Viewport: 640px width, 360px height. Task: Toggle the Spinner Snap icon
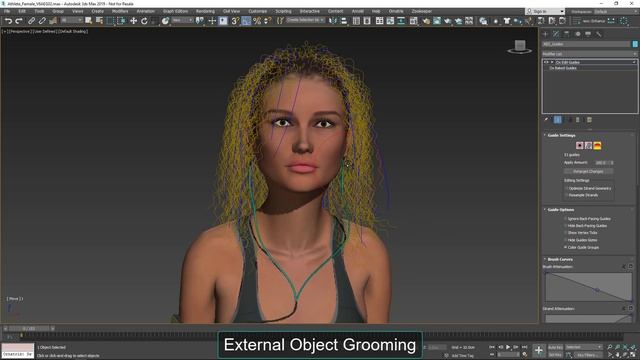click(268, 21)
